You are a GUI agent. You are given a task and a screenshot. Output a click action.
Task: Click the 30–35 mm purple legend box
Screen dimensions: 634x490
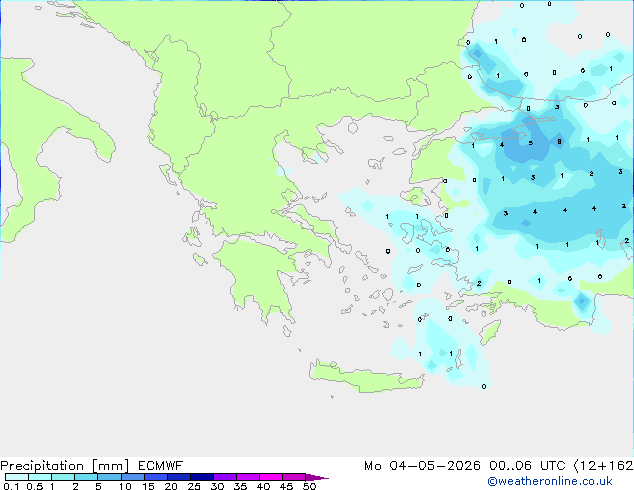[225, 477]
